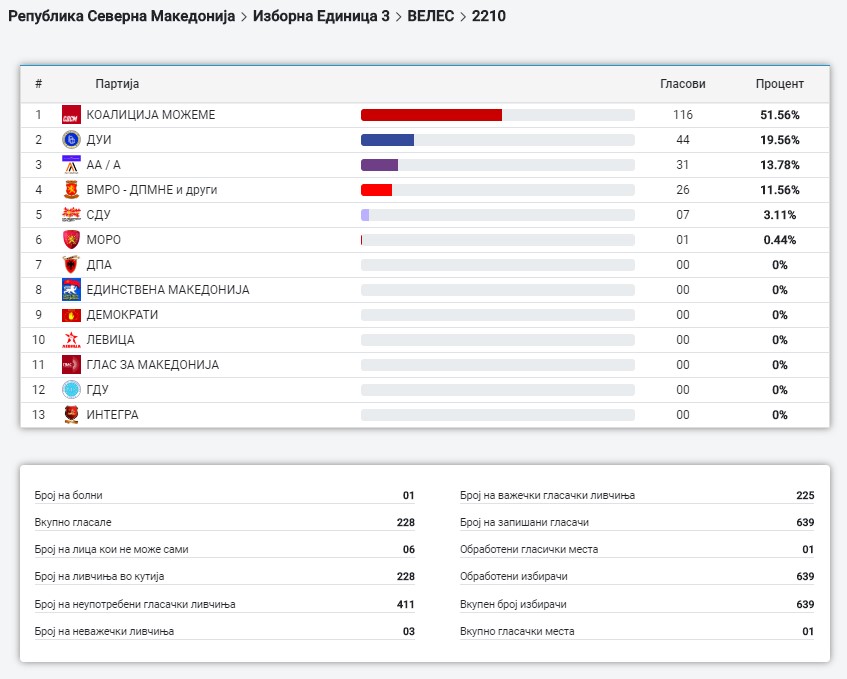The height and width of the screenshot is (679, 847).
Task: Click the АА / А party logo
Action: click(x=71, y=165)
